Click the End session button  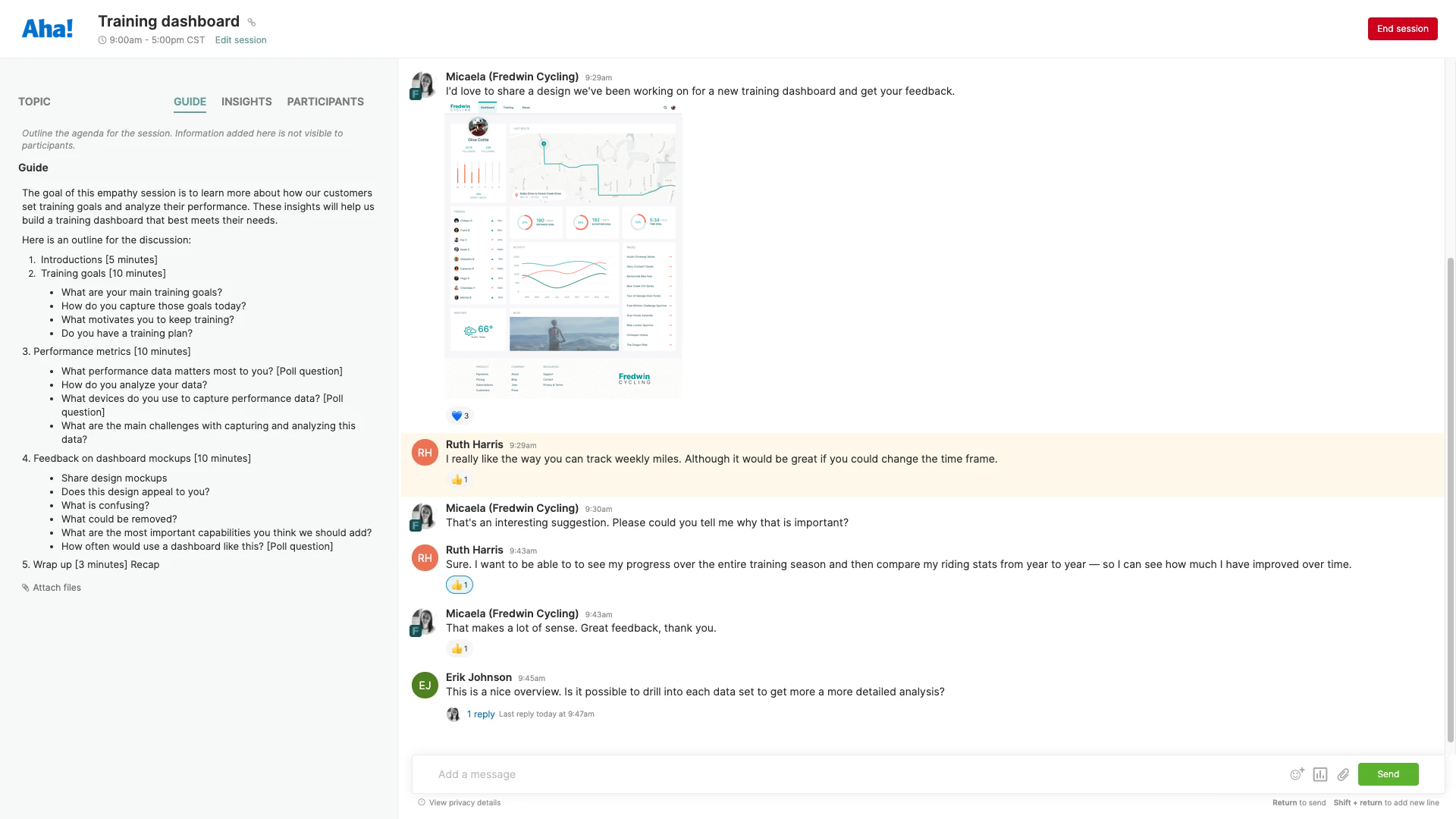(x=1402, y=28)
